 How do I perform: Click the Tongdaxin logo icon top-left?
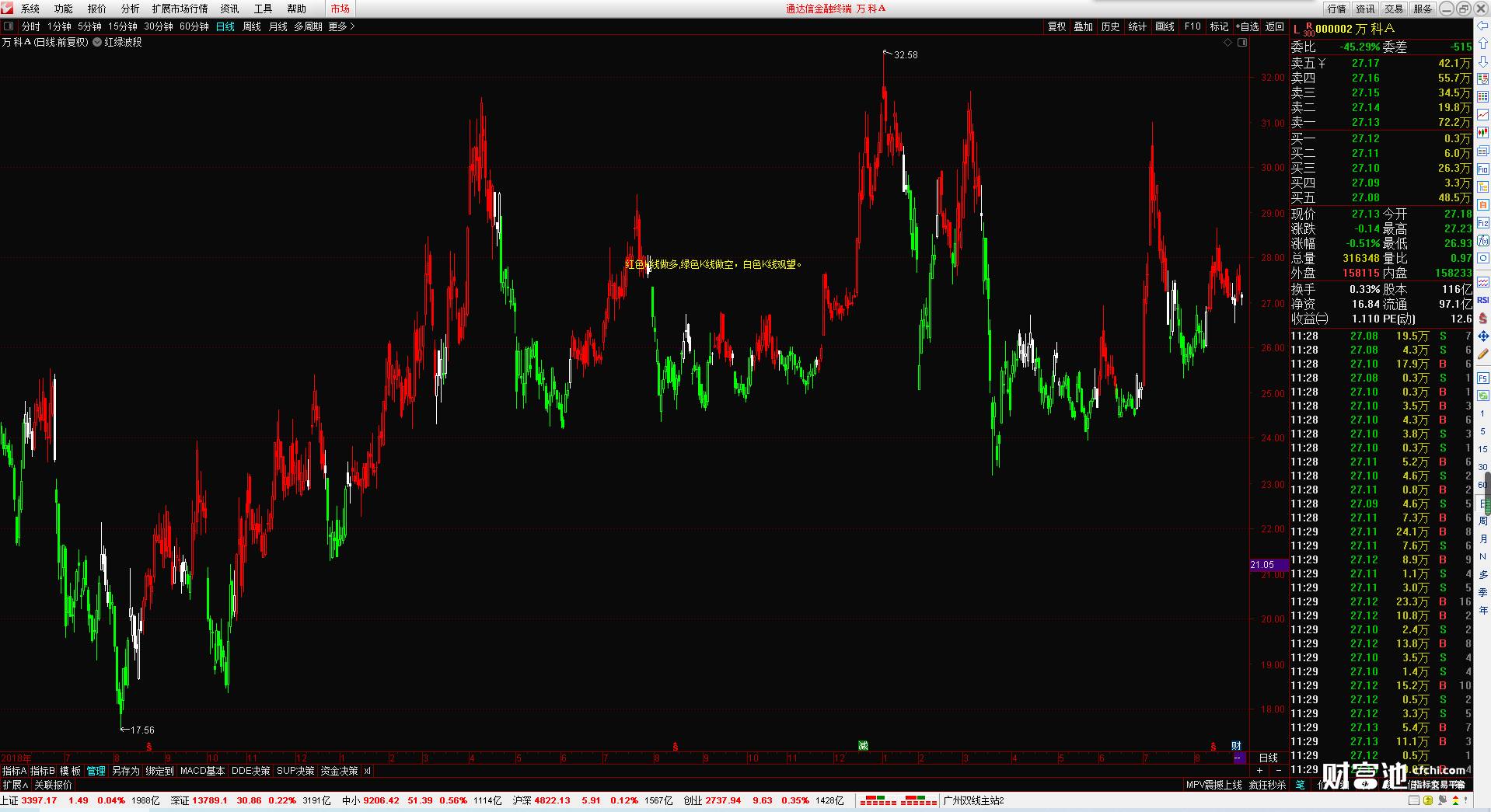point(7,9)
